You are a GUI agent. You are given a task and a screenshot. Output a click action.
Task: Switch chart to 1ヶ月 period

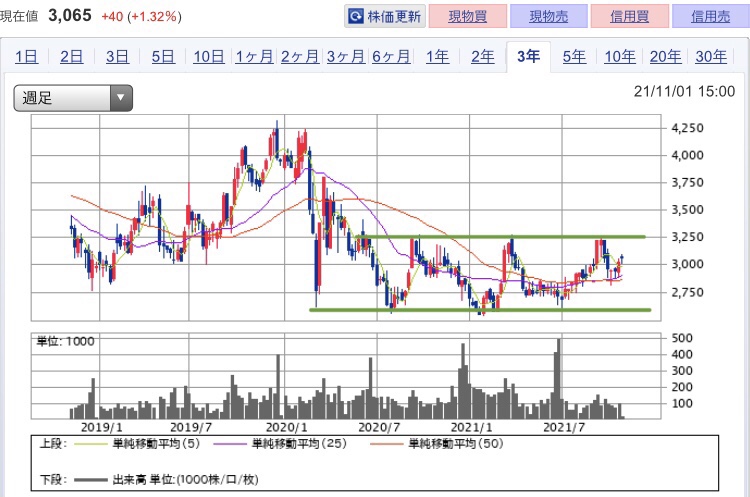[254, 57]
